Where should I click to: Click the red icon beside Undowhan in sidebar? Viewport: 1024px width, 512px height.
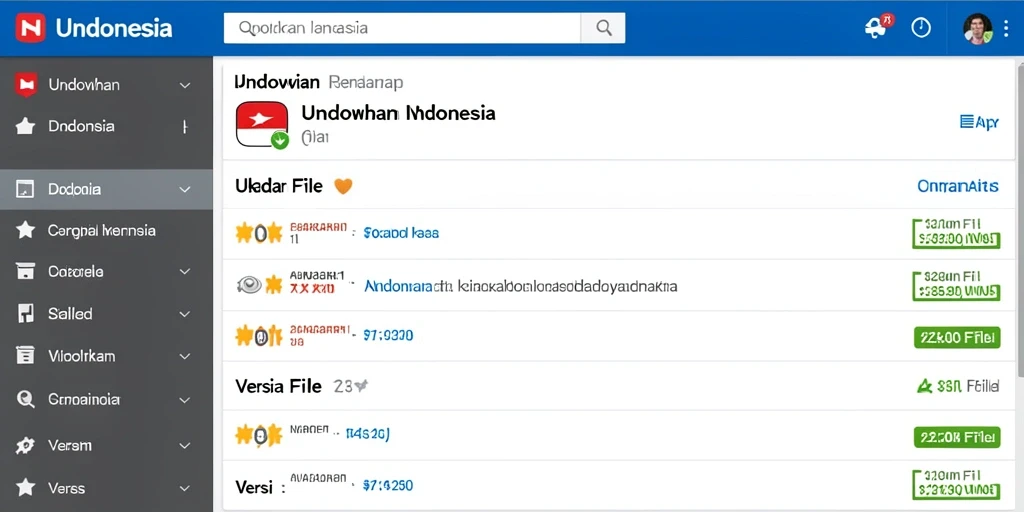(x=25, y=85)
